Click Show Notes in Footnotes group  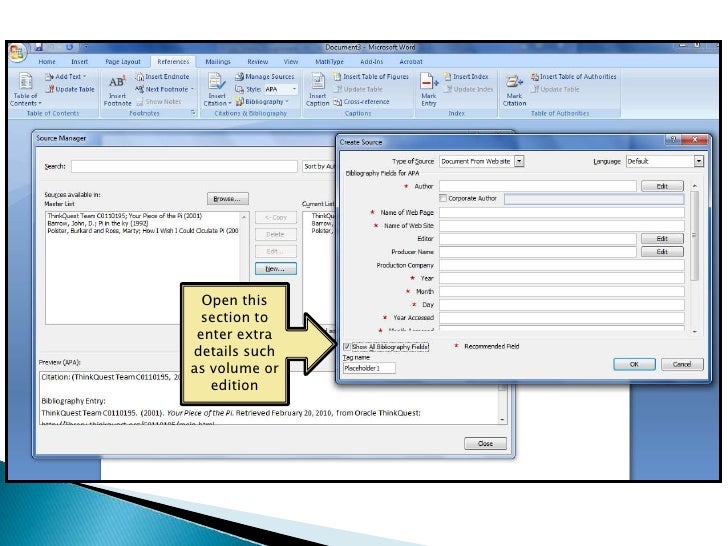pyautogui.click(x=159, y=102)
